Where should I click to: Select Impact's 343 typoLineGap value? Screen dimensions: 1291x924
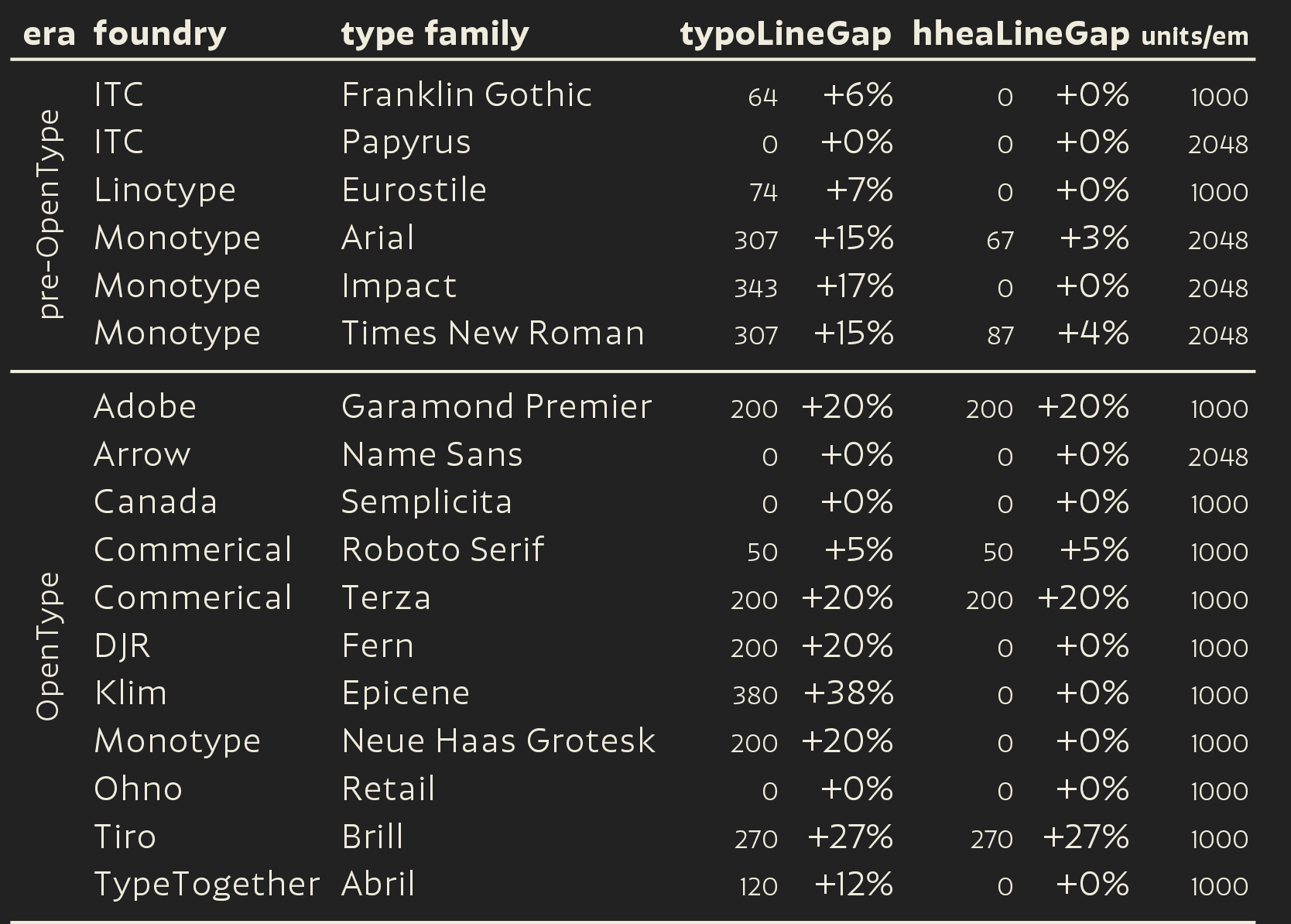756,288
